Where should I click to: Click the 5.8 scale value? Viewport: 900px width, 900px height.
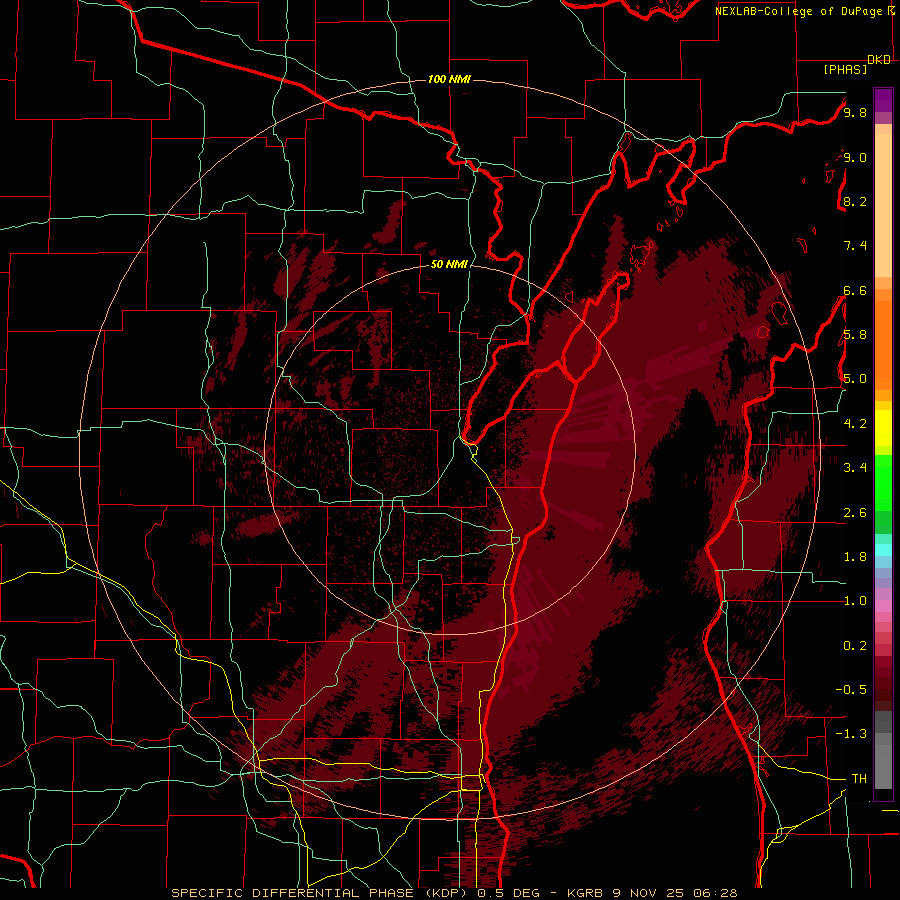pyautogui.click(x=855, y=335)
